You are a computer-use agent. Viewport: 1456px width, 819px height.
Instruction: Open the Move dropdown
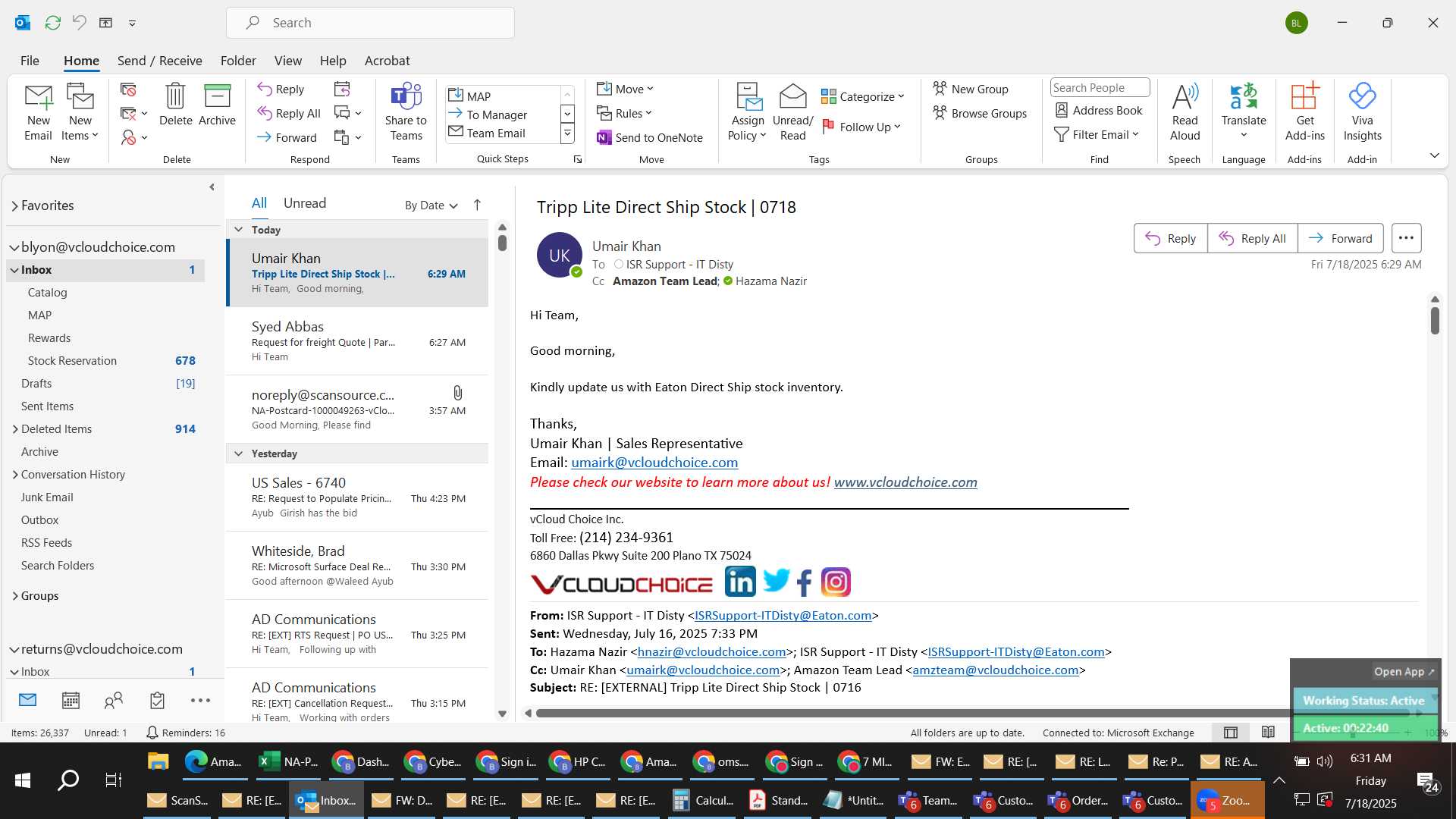(x=625, y=89)
